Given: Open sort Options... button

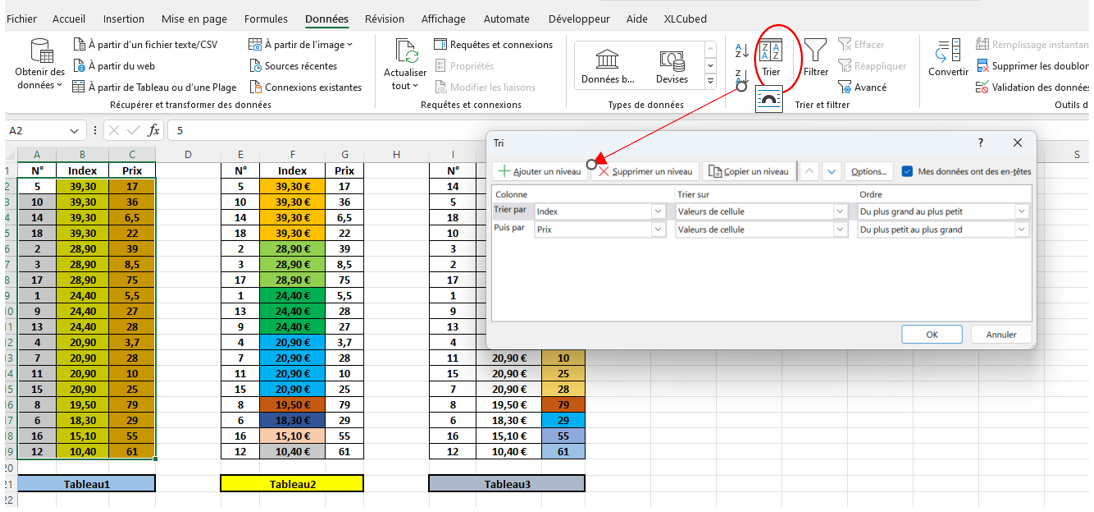Looking at the screenshot, I should click(869, 171).
